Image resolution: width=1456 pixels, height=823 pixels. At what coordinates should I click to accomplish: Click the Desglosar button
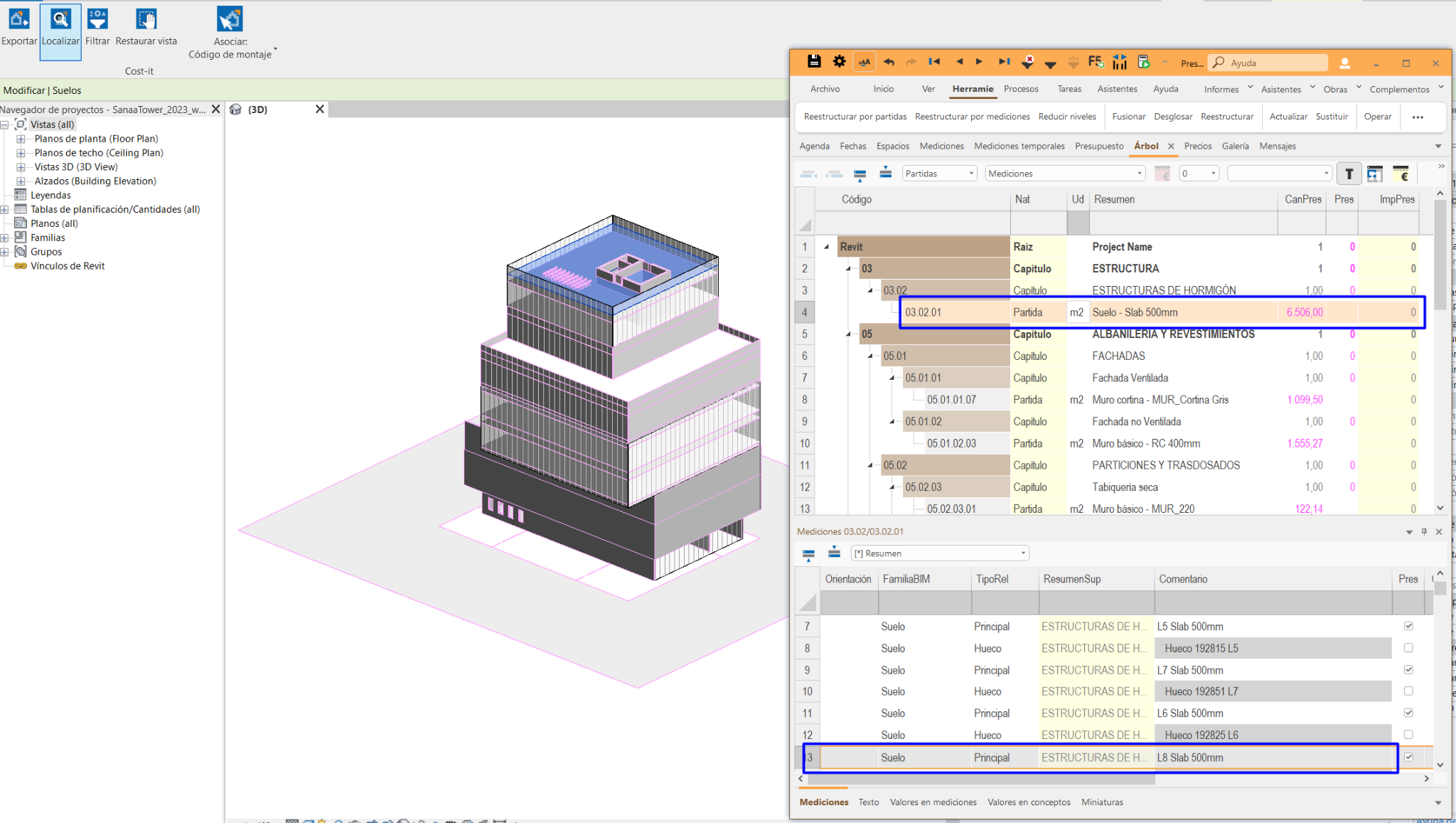tap(1173, 117)
